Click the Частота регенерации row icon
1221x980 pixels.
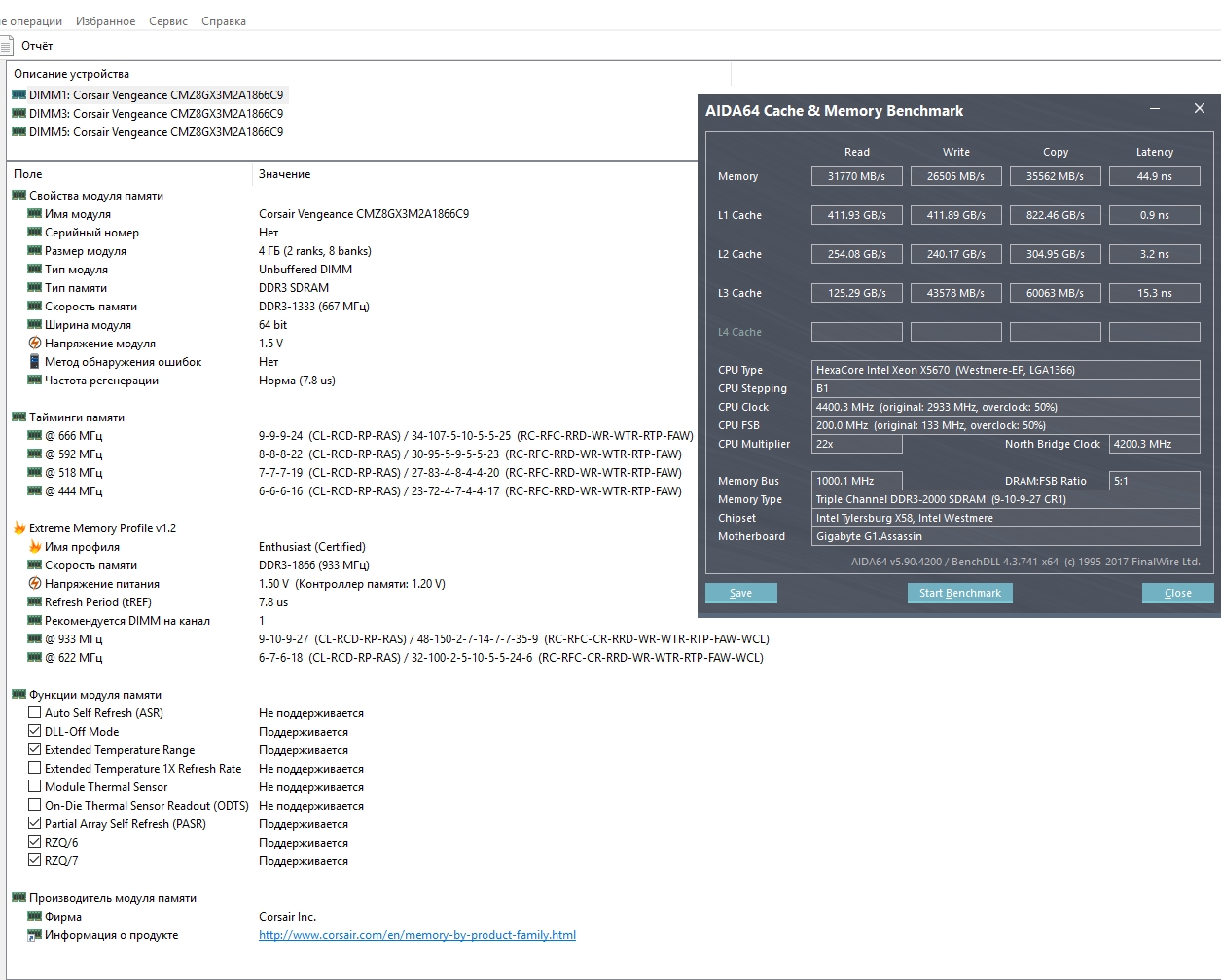[34, 381]
